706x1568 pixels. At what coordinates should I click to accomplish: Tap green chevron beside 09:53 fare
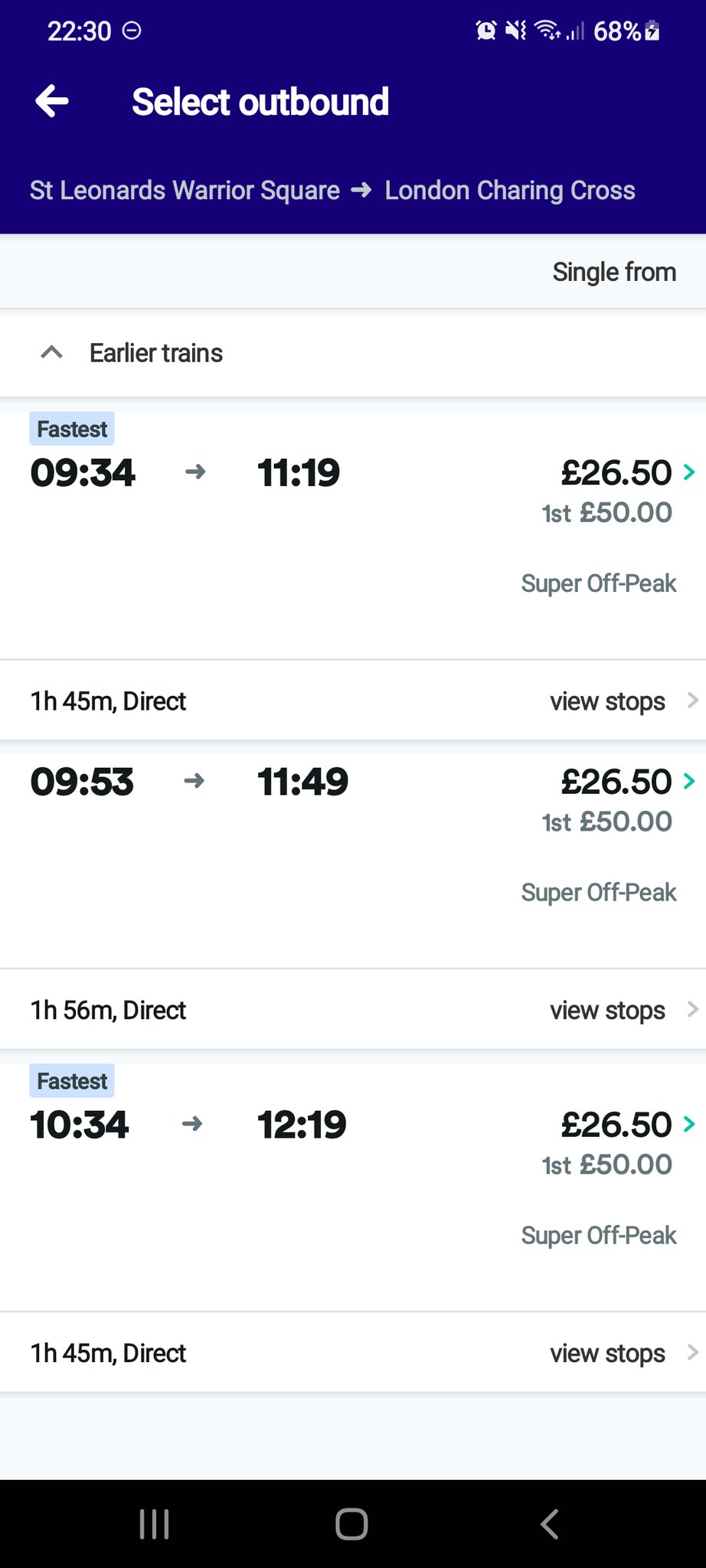[689, 782]
